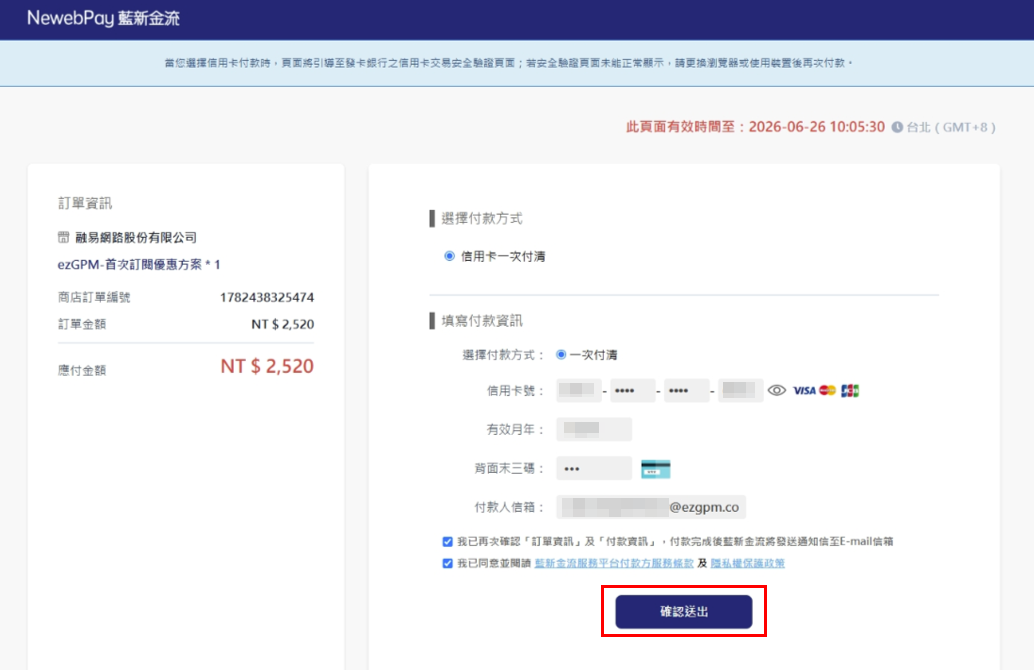The height and width of the screenshot is (670, 1034).
Task: Select 信用卡一次付清 radio button
Action: pos(449,256)
